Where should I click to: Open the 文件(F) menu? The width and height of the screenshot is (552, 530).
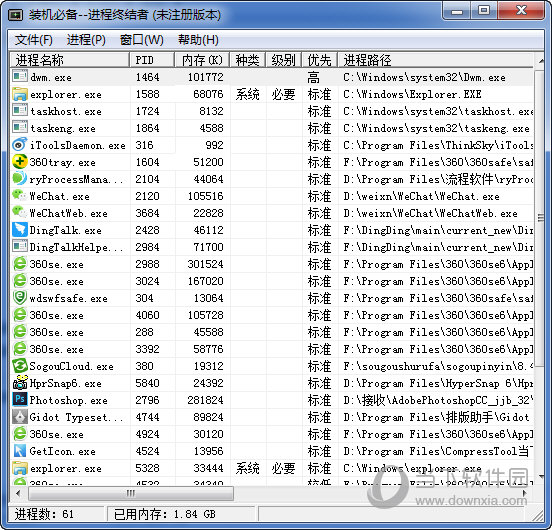33,40
